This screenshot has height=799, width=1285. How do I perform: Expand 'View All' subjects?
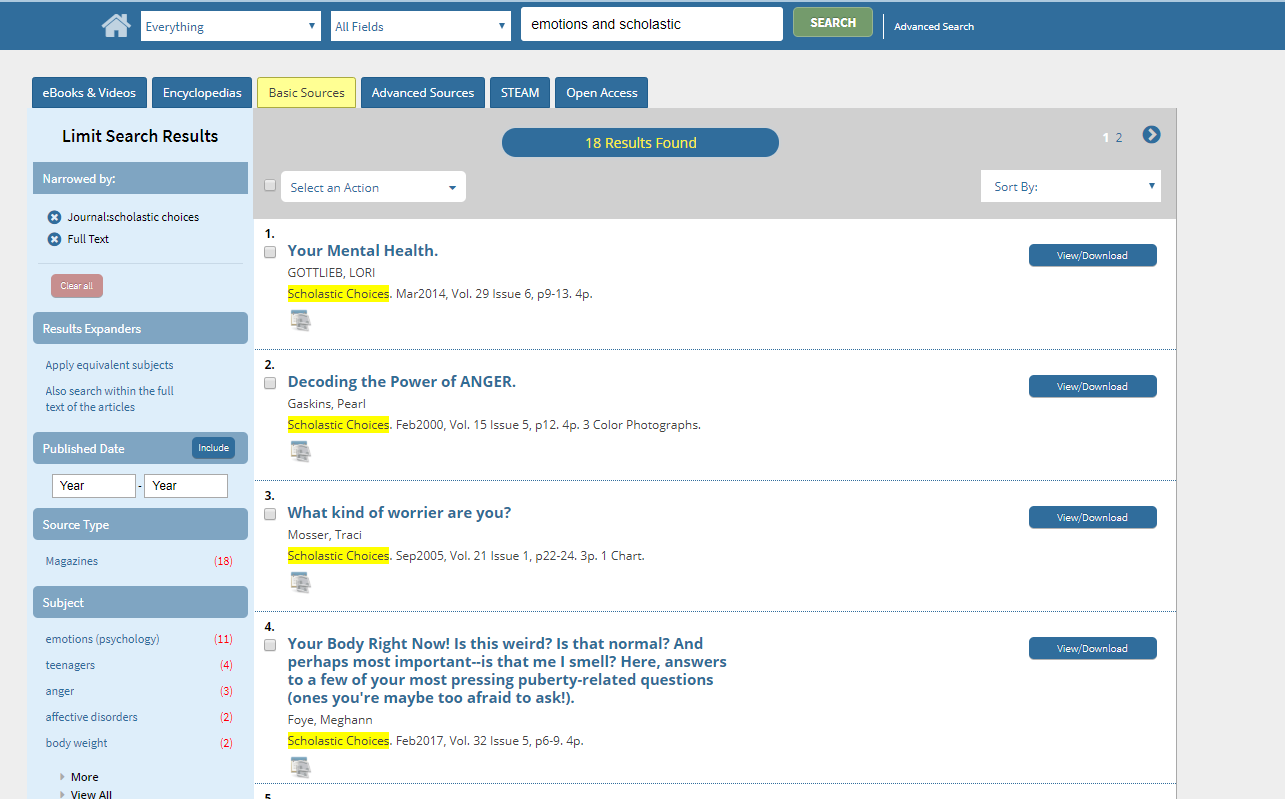(x=90, y=795)
